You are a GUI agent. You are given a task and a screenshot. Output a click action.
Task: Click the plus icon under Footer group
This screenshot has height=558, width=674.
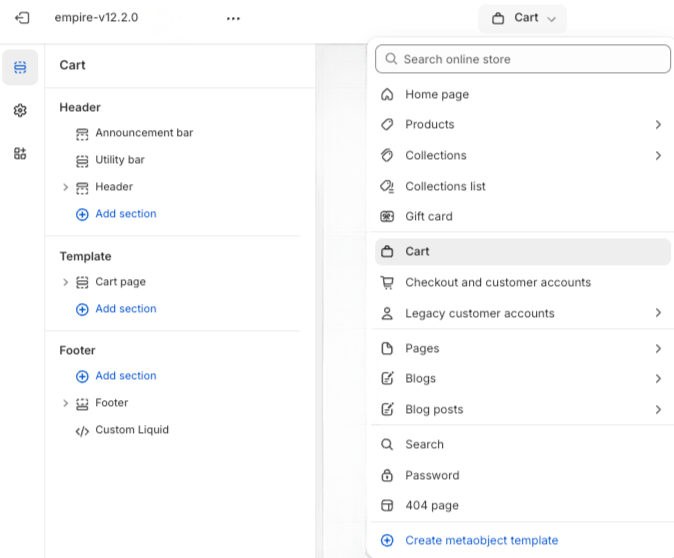(82, 376)
